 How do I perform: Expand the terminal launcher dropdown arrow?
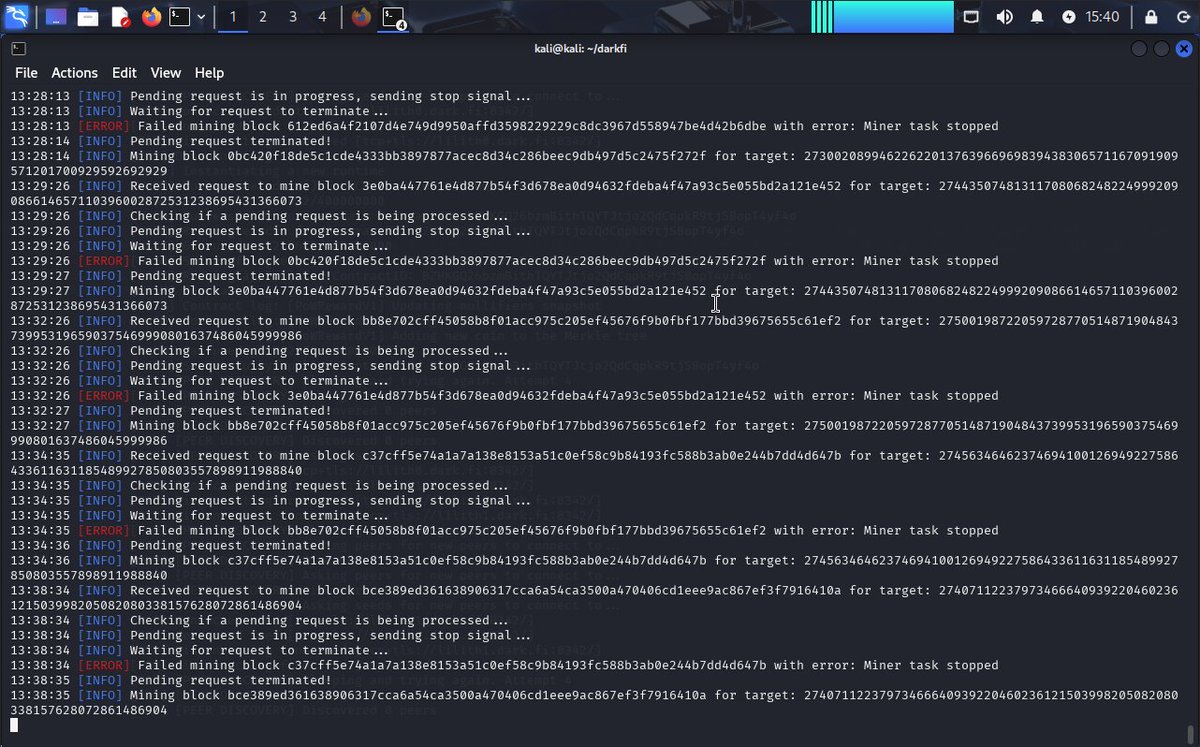pos(201,17)
